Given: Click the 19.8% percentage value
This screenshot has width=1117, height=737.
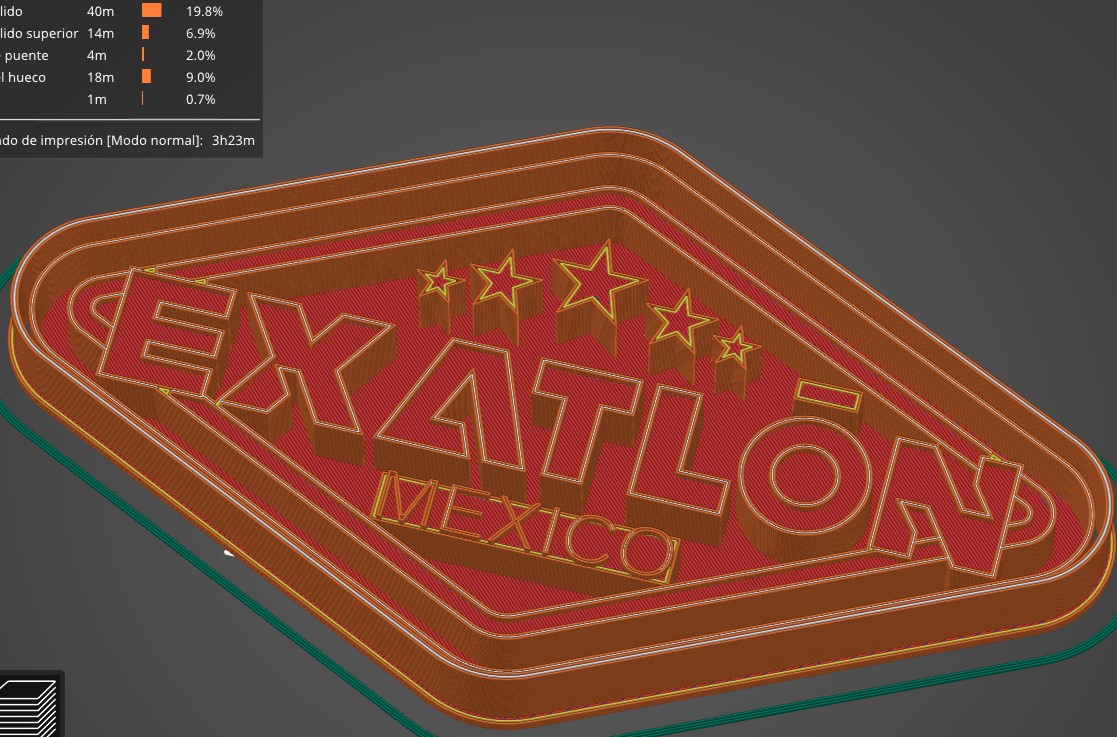Looking at the screenshot, I should tap(204, 11).
